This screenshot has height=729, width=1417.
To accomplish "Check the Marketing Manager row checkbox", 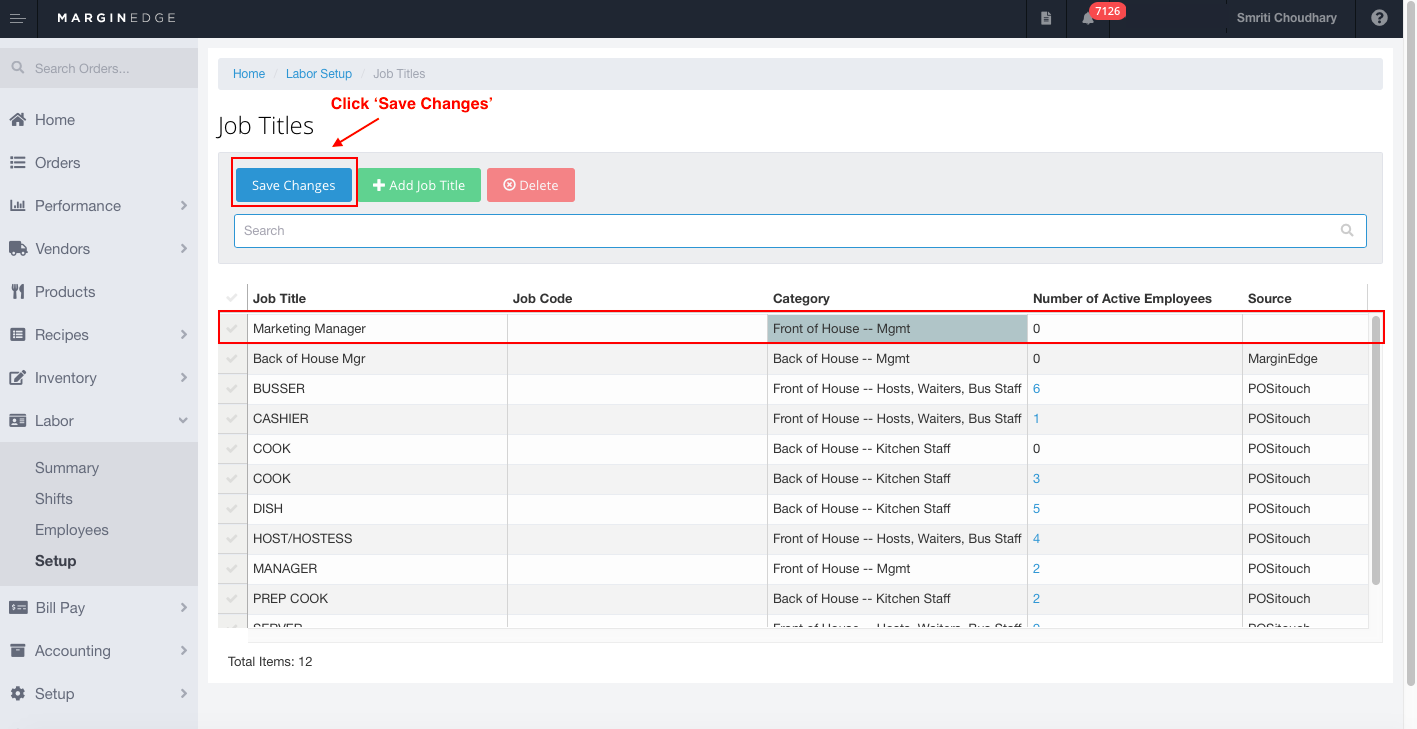I will tap(232, 328).
